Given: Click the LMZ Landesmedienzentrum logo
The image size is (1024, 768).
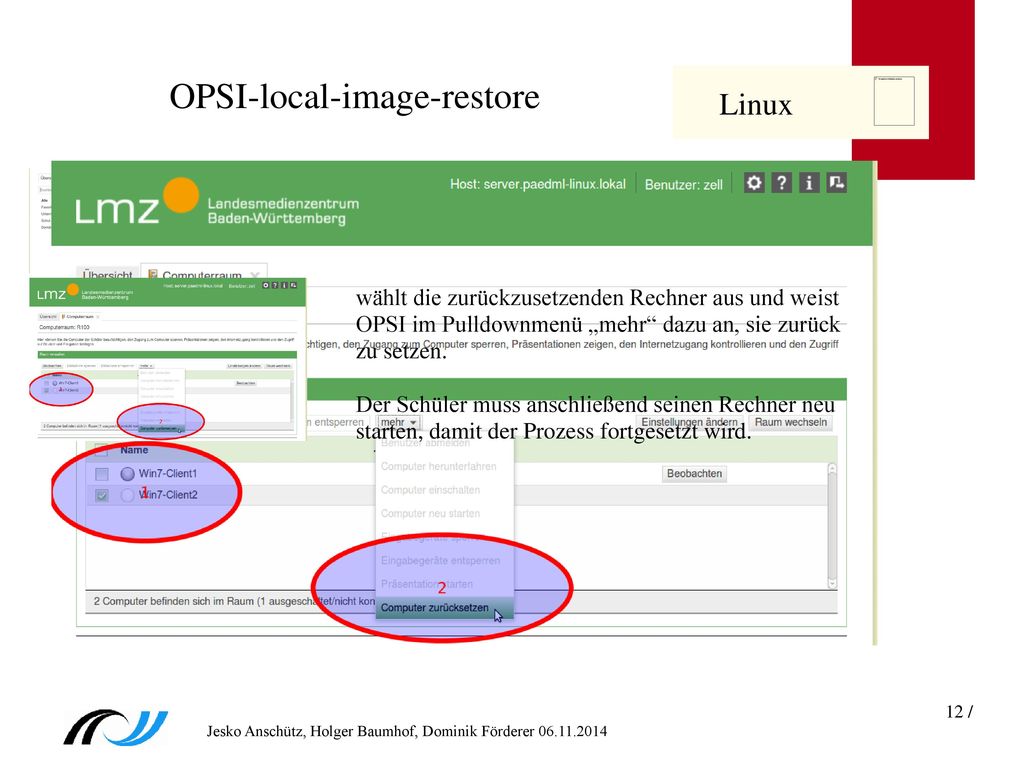Looking at the screenshot, I should click(x=217, y=203).
